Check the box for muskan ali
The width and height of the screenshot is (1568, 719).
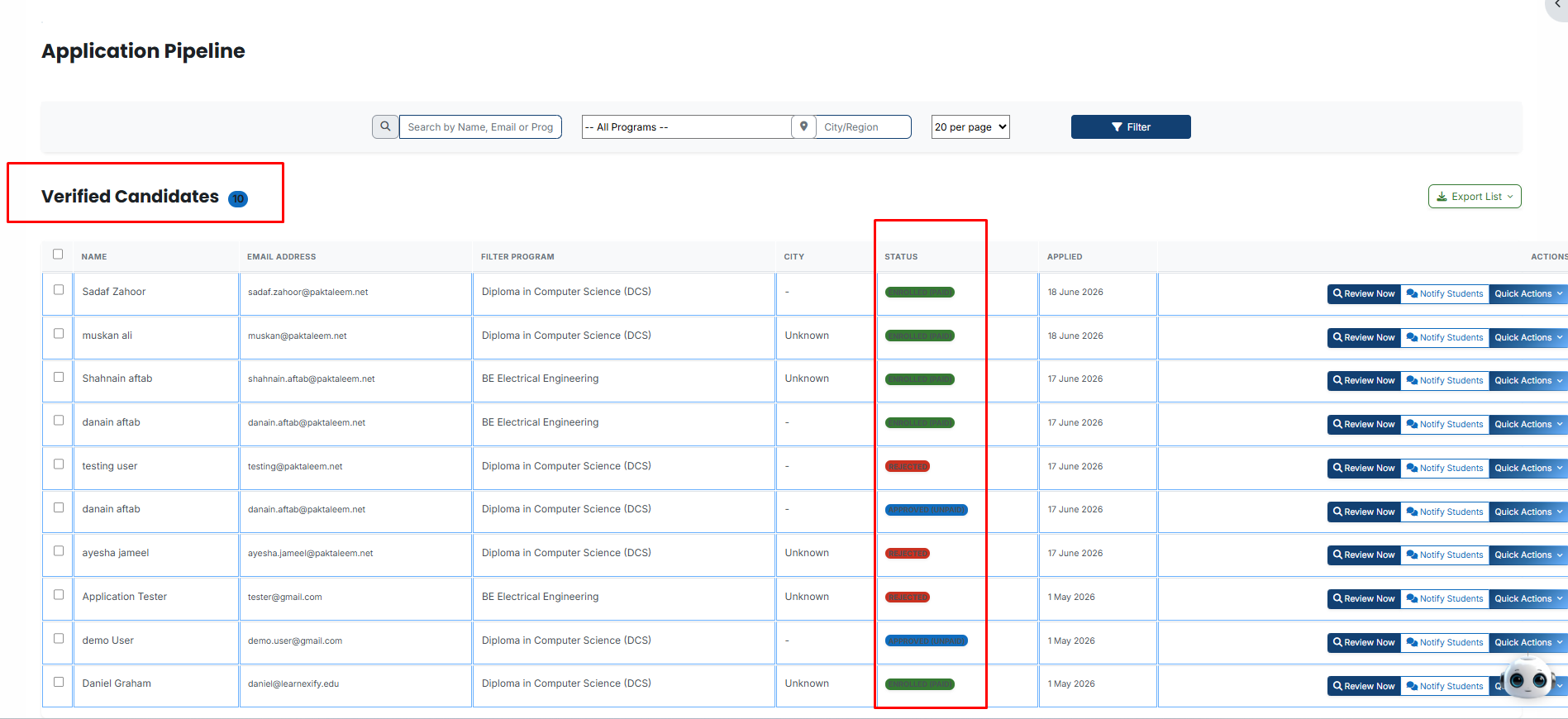click(x=59, y=334)
